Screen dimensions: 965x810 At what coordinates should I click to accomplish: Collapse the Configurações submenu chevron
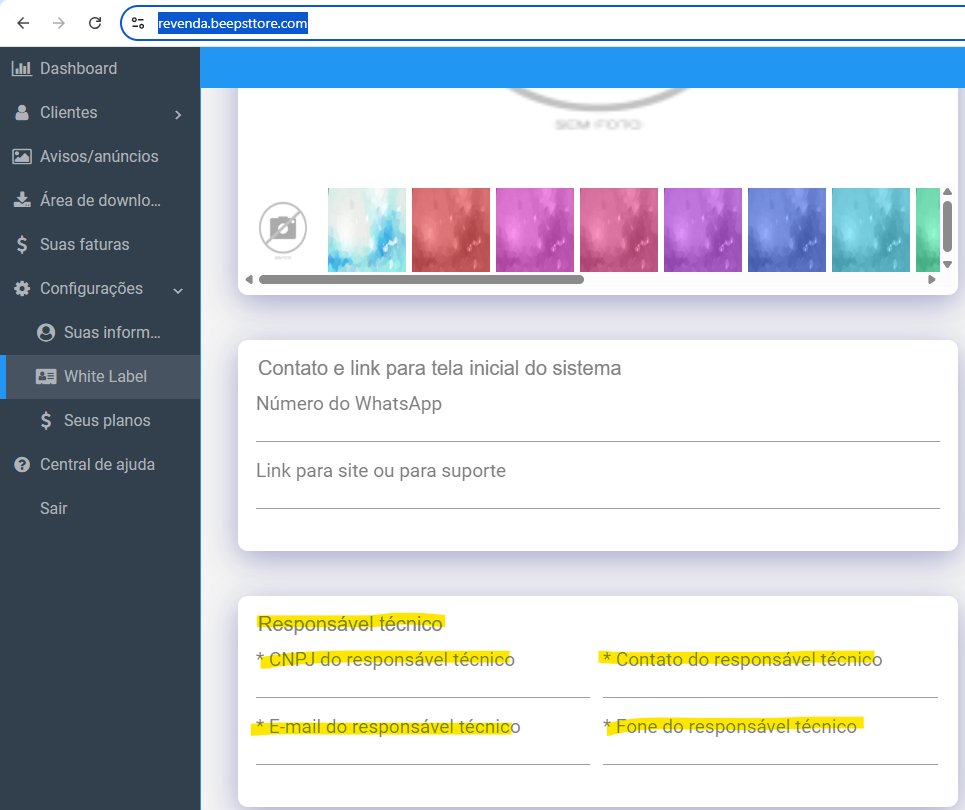(178, 291)
